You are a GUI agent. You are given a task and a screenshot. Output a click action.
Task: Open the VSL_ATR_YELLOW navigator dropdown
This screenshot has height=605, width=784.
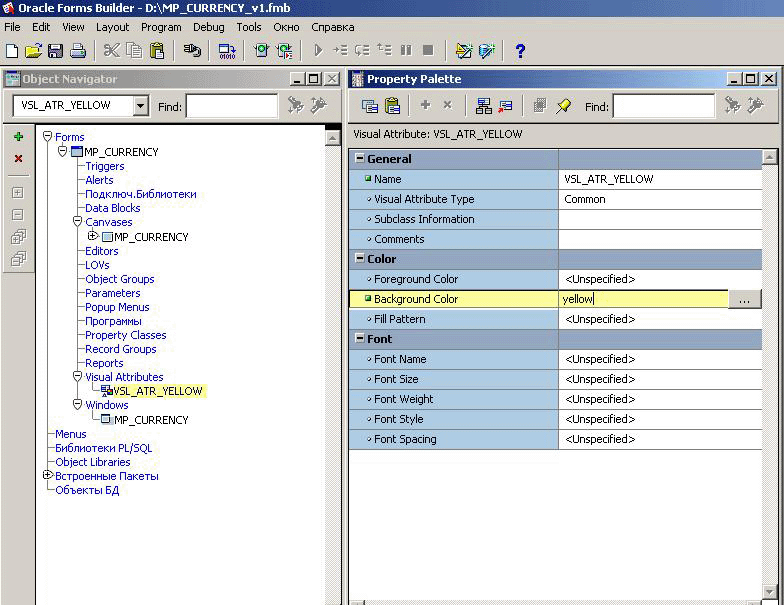pyautogui.click(x=140, y=106)
